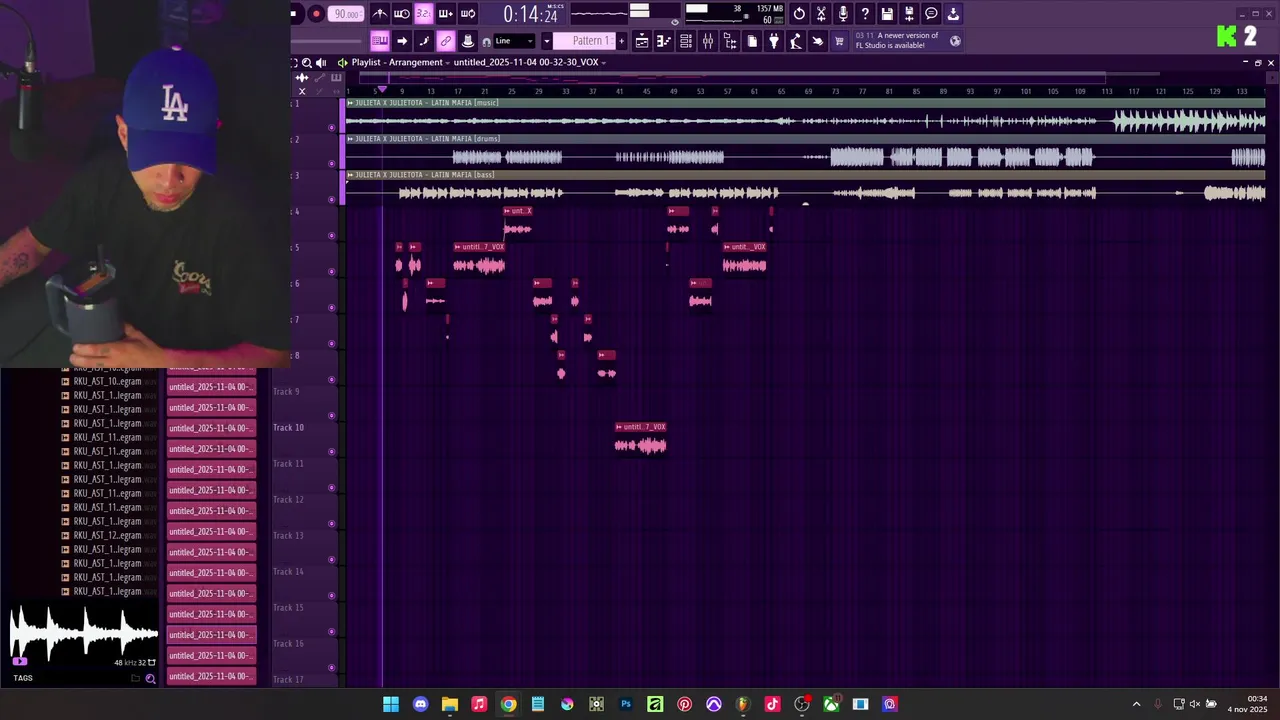Screen dimensions: 1280x720
Task: Click the export render download icon
Action: tap(953, 14)
